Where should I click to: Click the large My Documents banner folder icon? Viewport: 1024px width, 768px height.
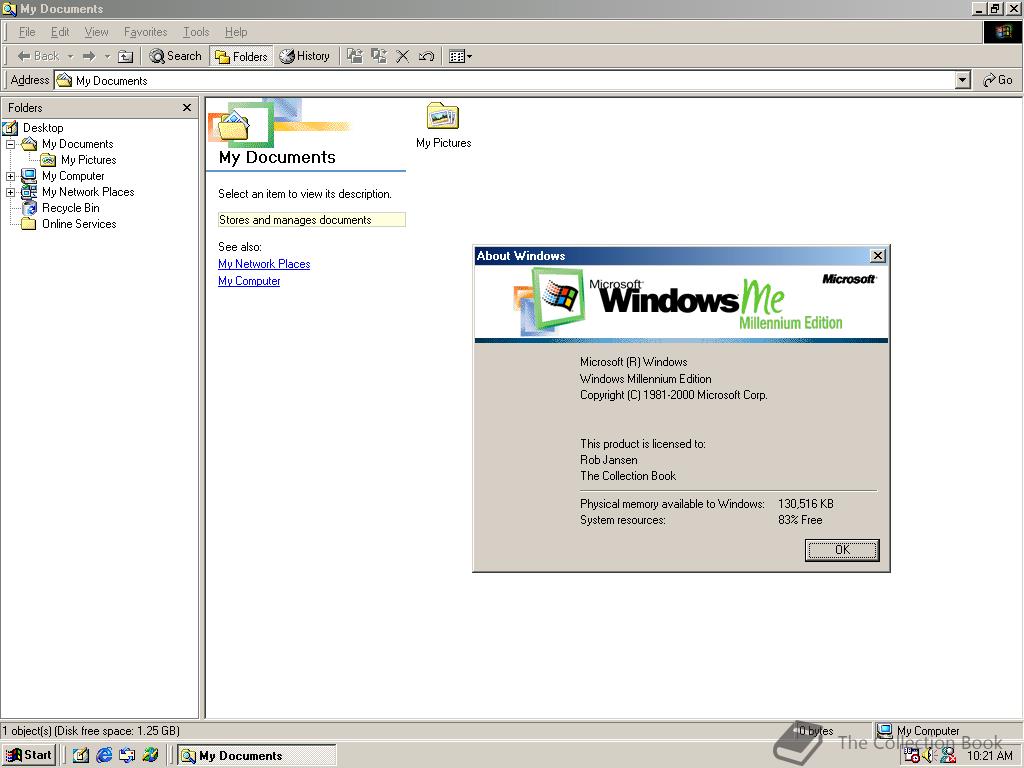coord(233,126)
